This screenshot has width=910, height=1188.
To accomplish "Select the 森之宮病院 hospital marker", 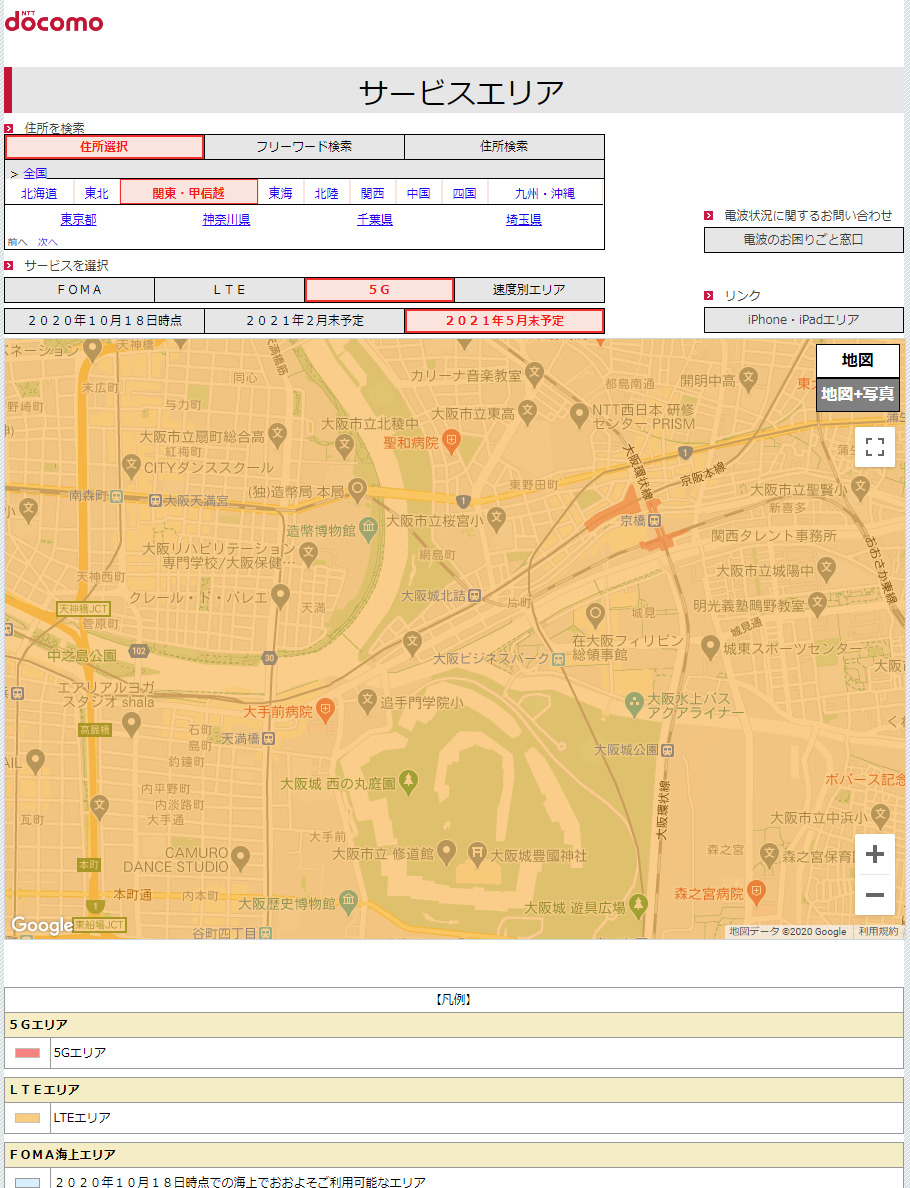I will tap(755, 893).
